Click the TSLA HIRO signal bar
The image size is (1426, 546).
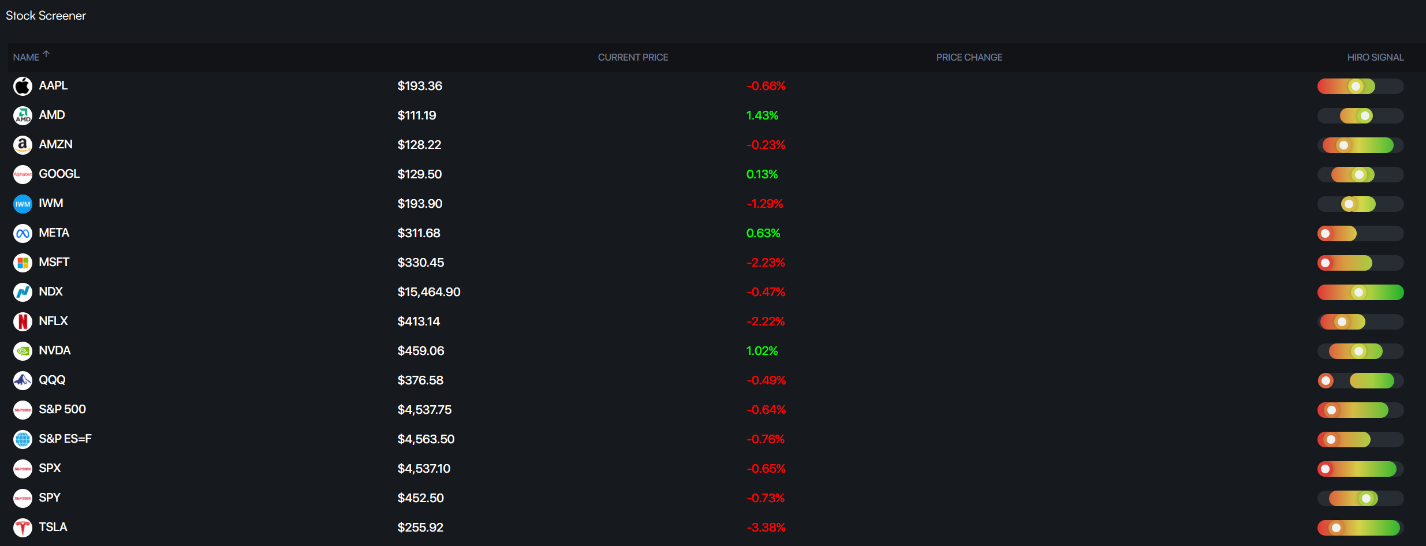tap(1361, 528)
